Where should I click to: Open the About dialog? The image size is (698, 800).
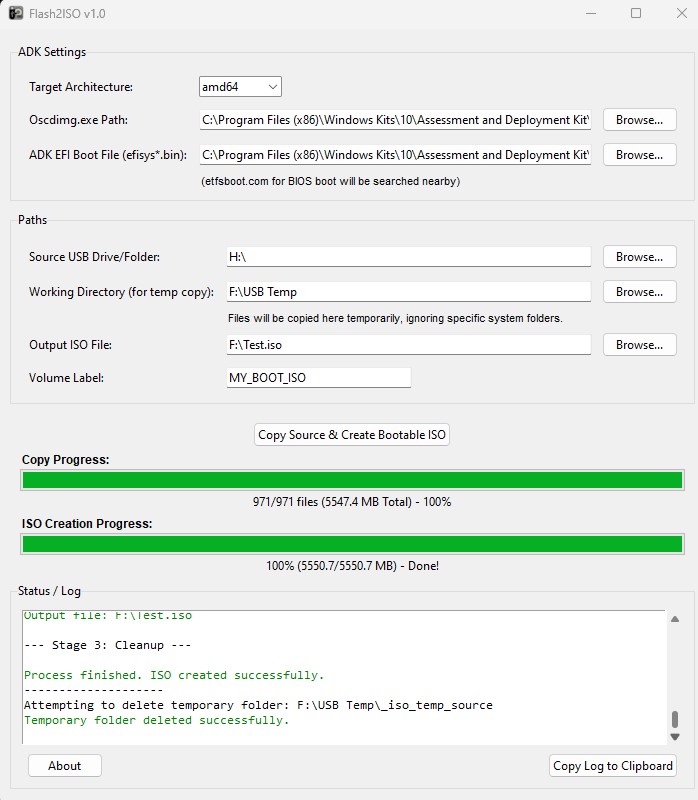pyautogui.click(x=65, y=766)
